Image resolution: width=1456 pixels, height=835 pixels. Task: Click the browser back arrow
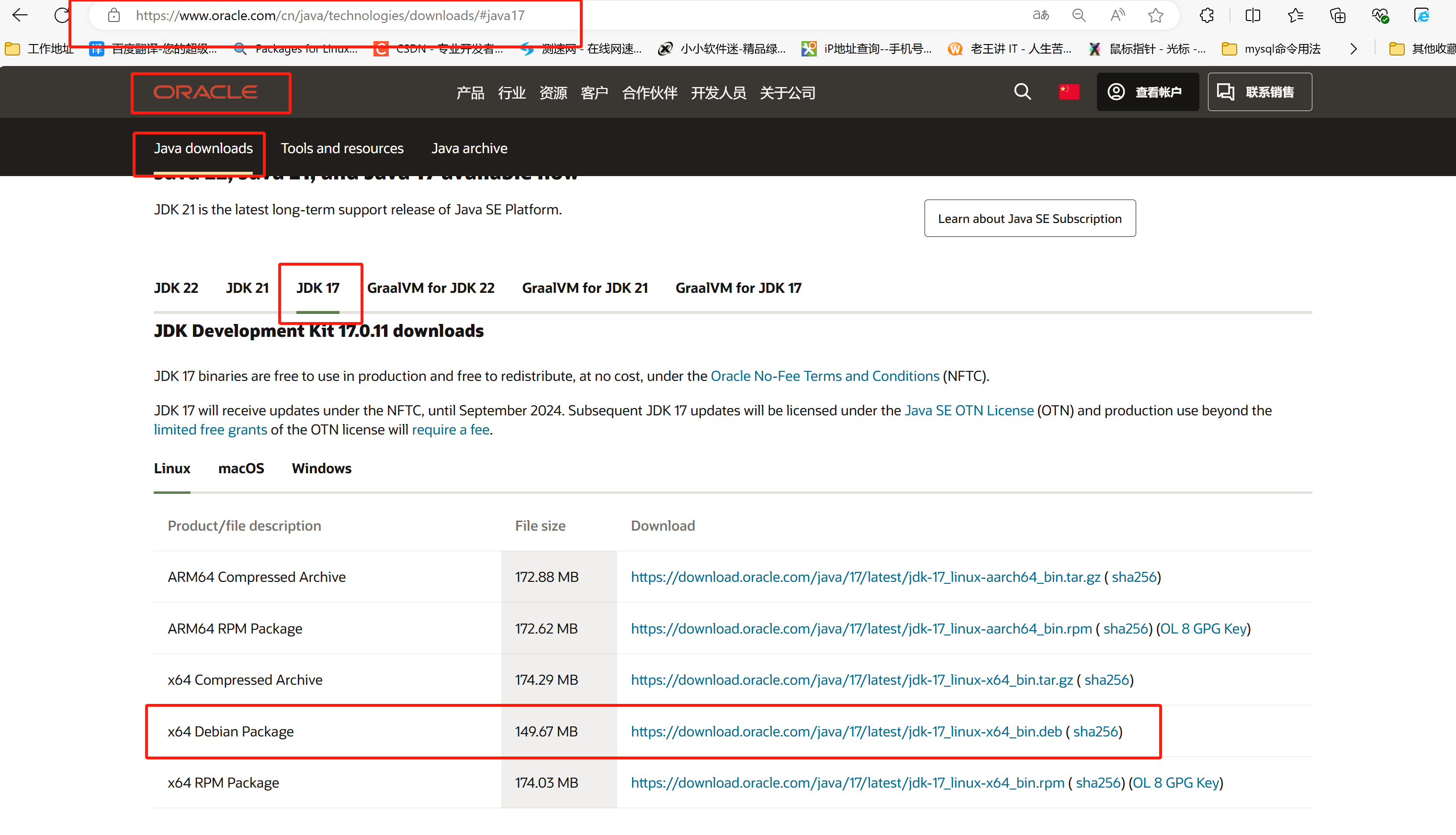click(x=20, y=15)
